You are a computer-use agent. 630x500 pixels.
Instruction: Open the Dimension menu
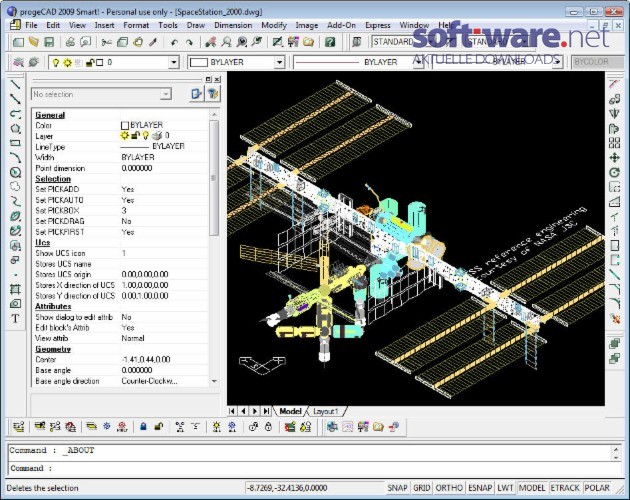pyautogui.click(x=233, y=25)
